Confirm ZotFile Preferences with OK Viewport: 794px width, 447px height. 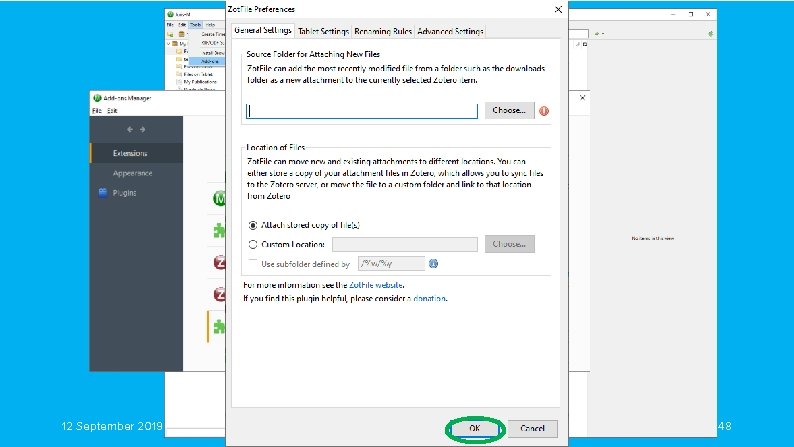coord(474,428)
